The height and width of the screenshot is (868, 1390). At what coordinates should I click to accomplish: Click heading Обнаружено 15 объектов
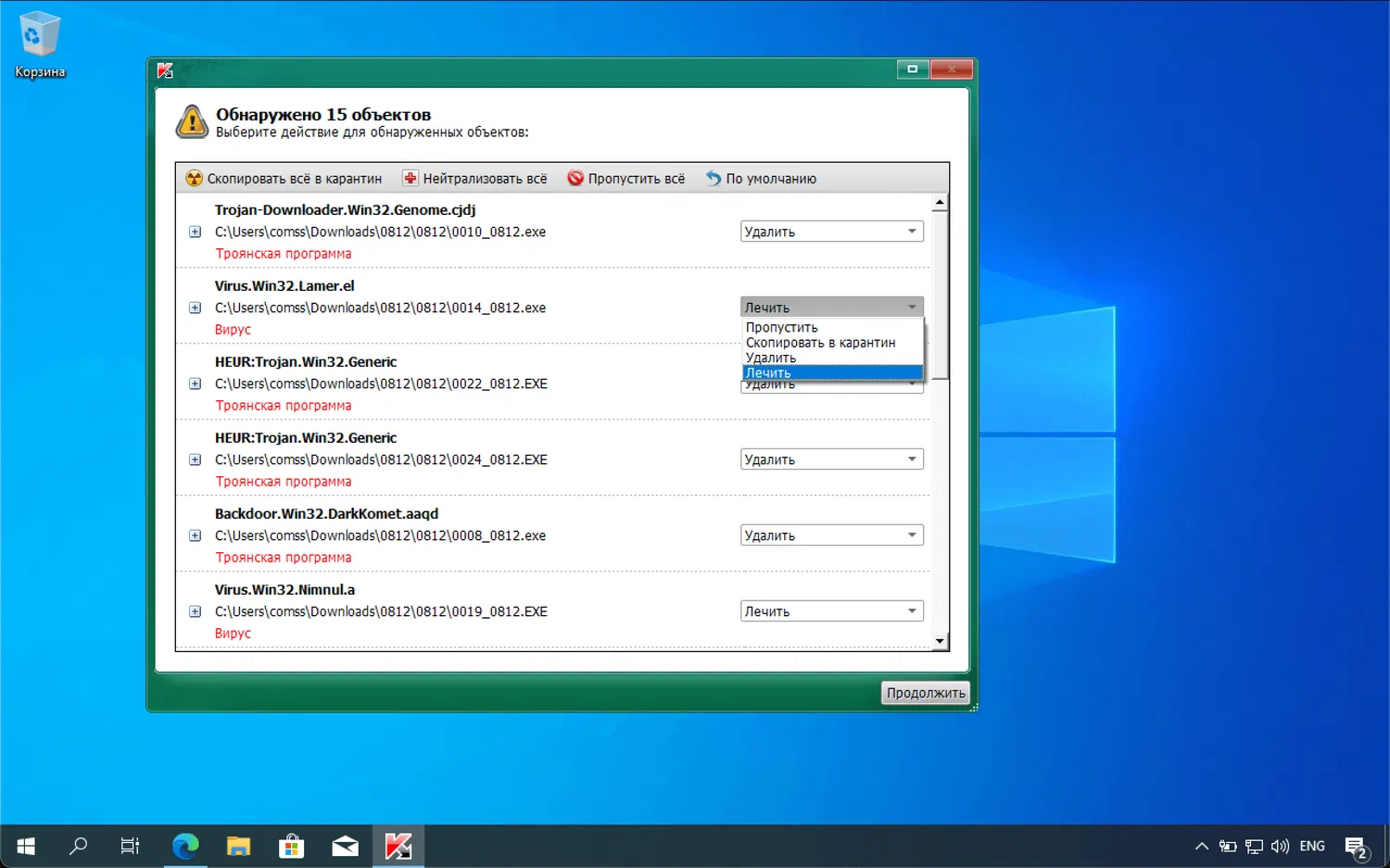[323, 114]
